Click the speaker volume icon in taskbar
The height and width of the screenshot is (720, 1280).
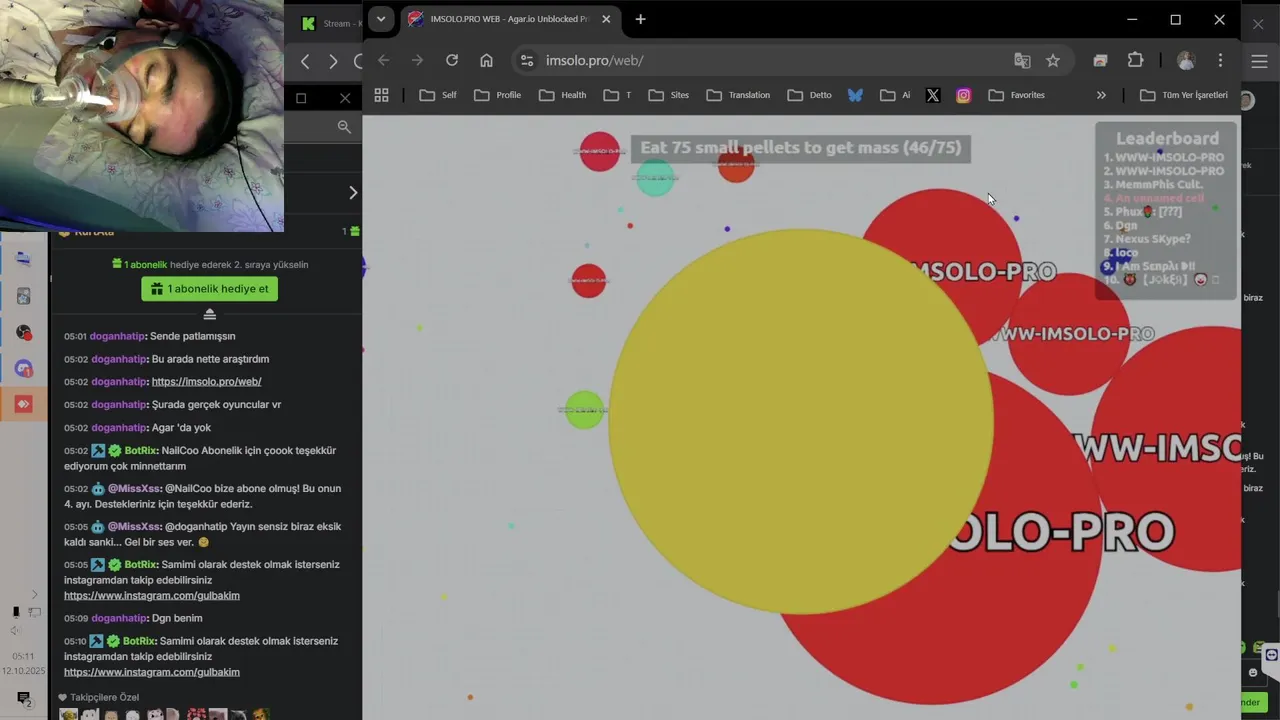pos(15,630)
